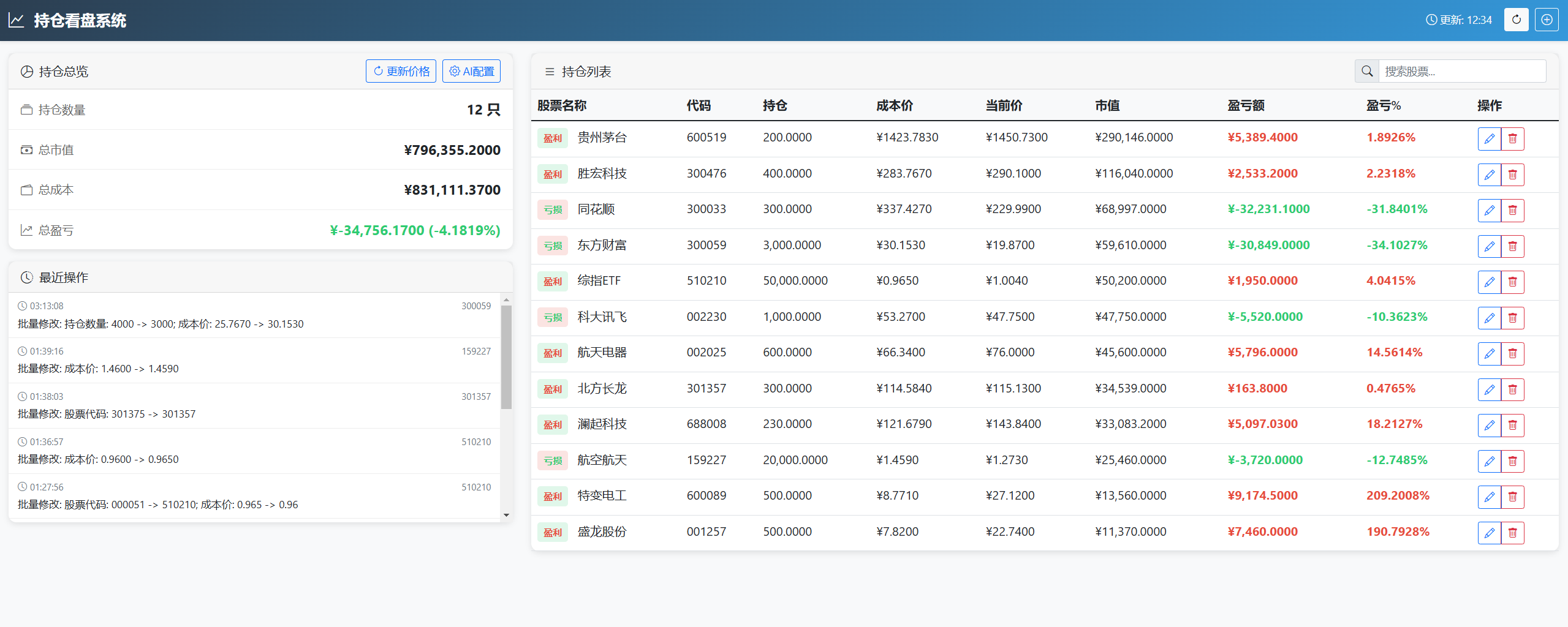Click the add stock plus icon in header
This screenshot has width=1568, height=627.
click(x=1547, y=20)
